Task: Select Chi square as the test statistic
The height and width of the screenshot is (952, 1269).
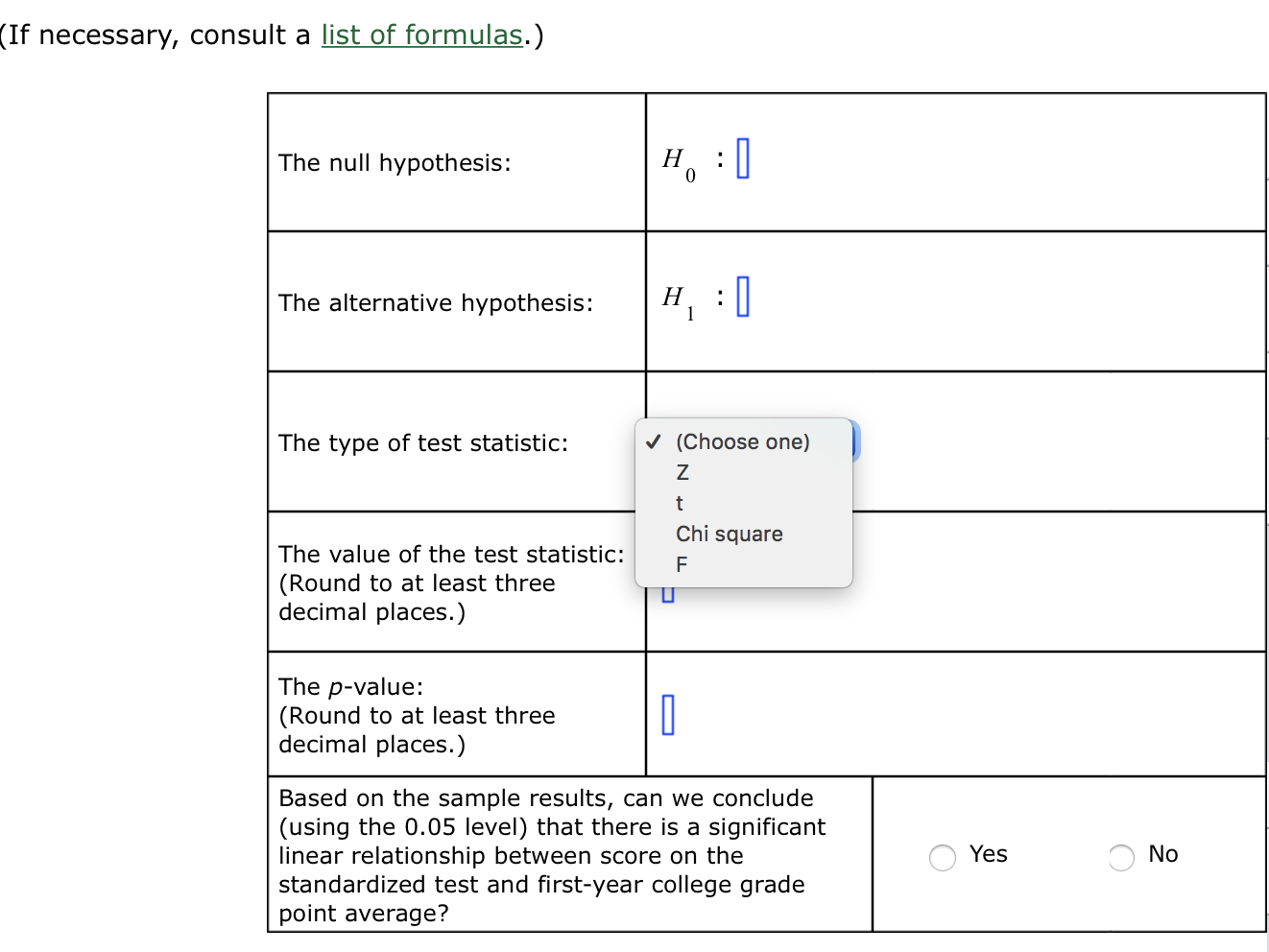Action: (729, 534)
